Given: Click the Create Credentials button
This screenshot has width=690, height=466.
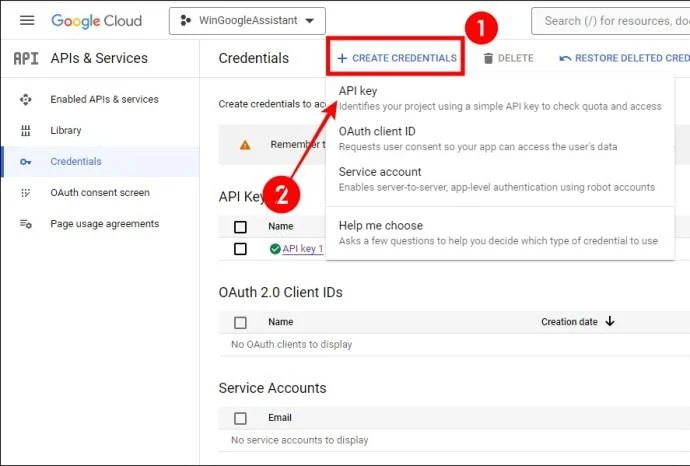Looking at the screenshot, I should coord(396,58).
